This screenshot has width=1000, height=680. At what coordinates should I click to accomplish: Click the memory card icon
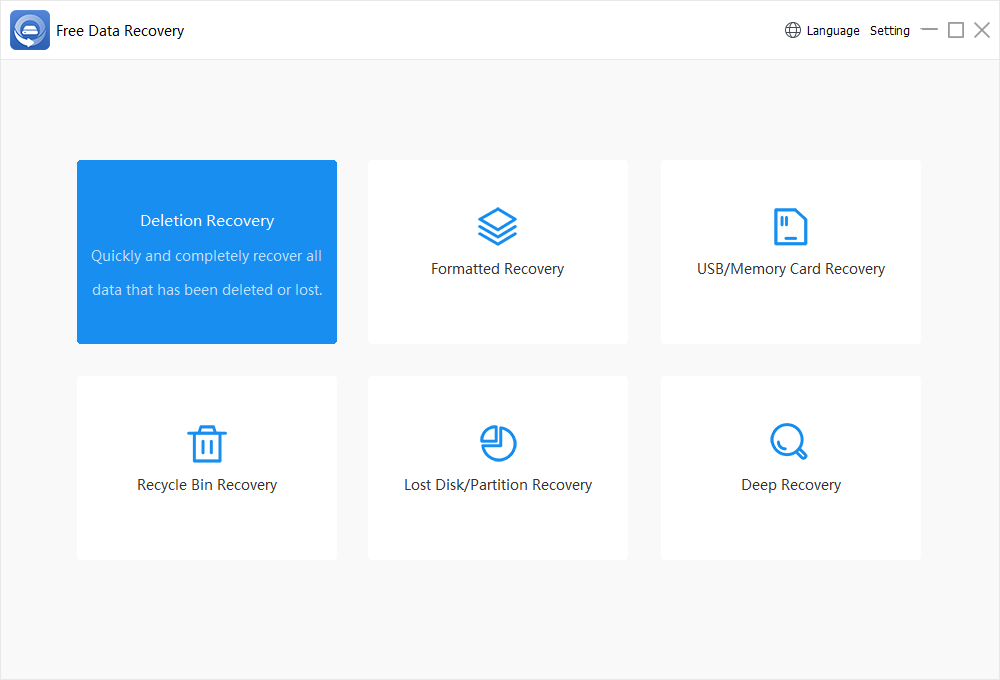click(790, 227)
